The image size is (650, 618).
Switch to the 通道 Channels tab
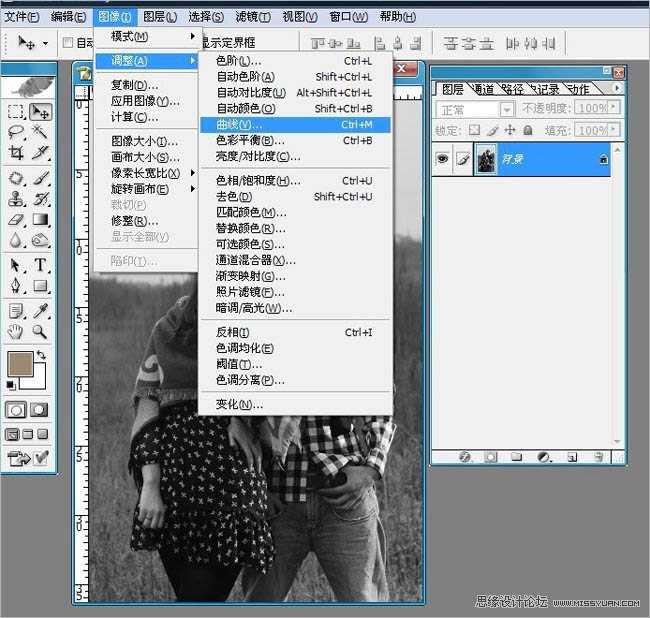[484, 89]
